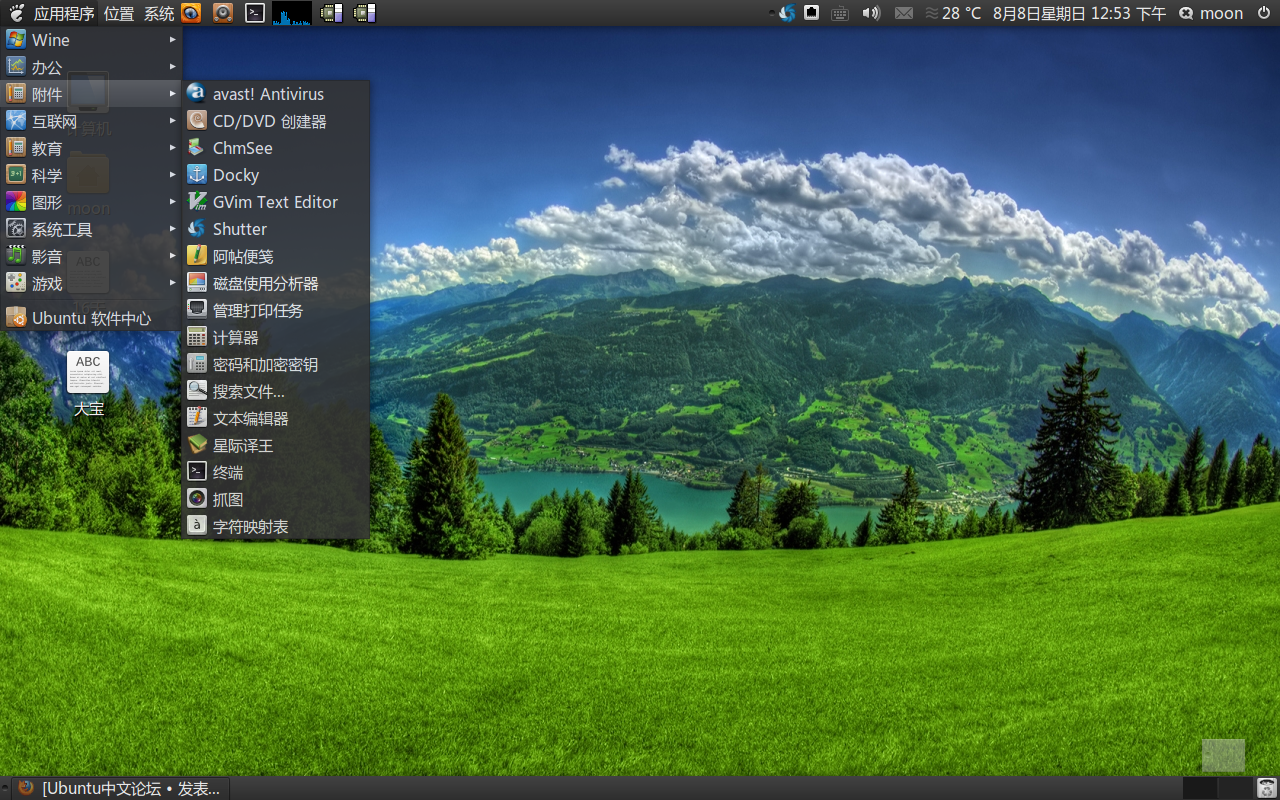Open 搜索文件... file search
This screenshot has width=1280, height=800.
coord(276,391)
